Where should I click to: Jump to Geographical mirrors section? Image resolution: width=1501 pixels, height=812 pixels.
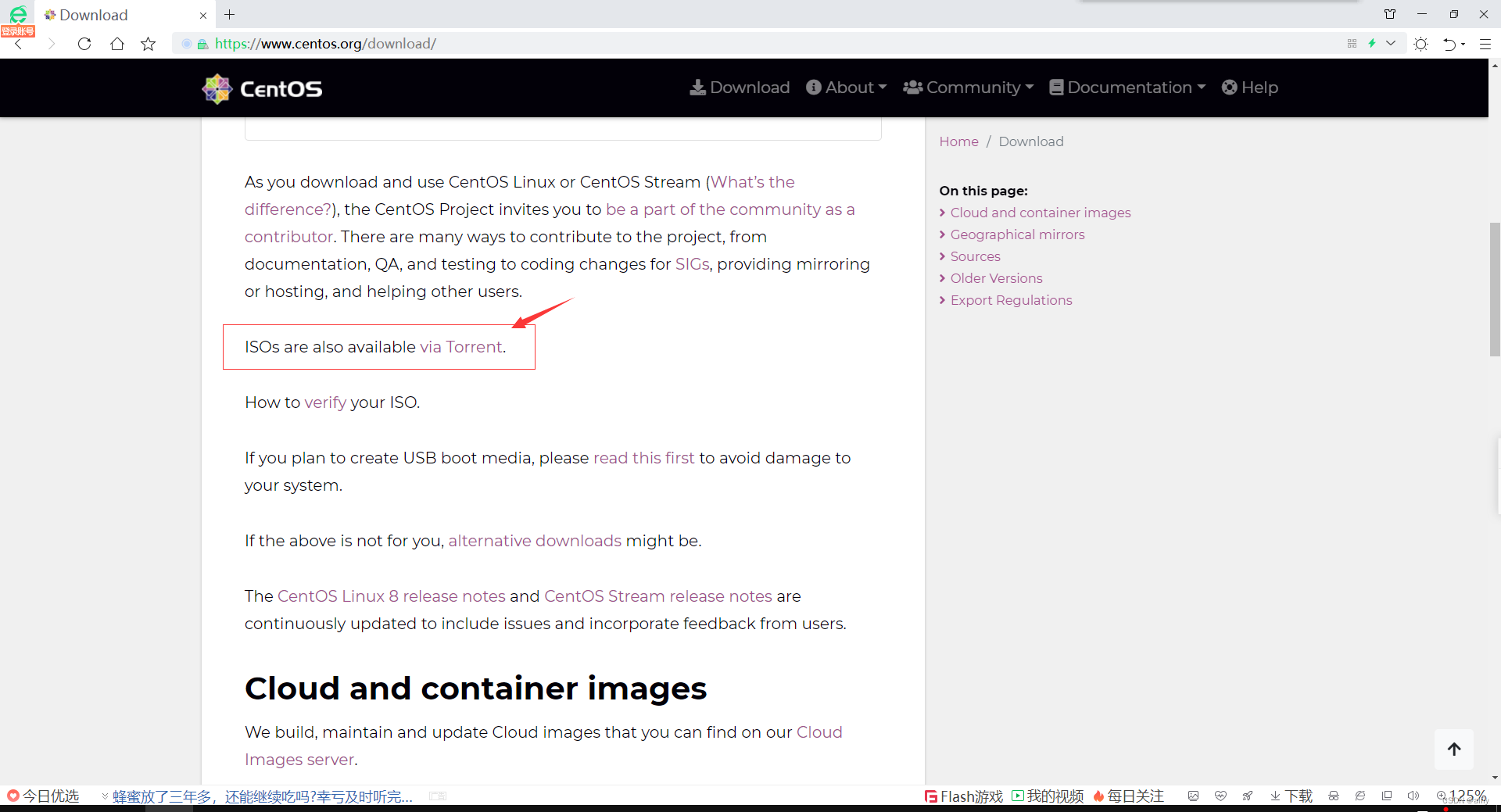tap(1017, 234)
